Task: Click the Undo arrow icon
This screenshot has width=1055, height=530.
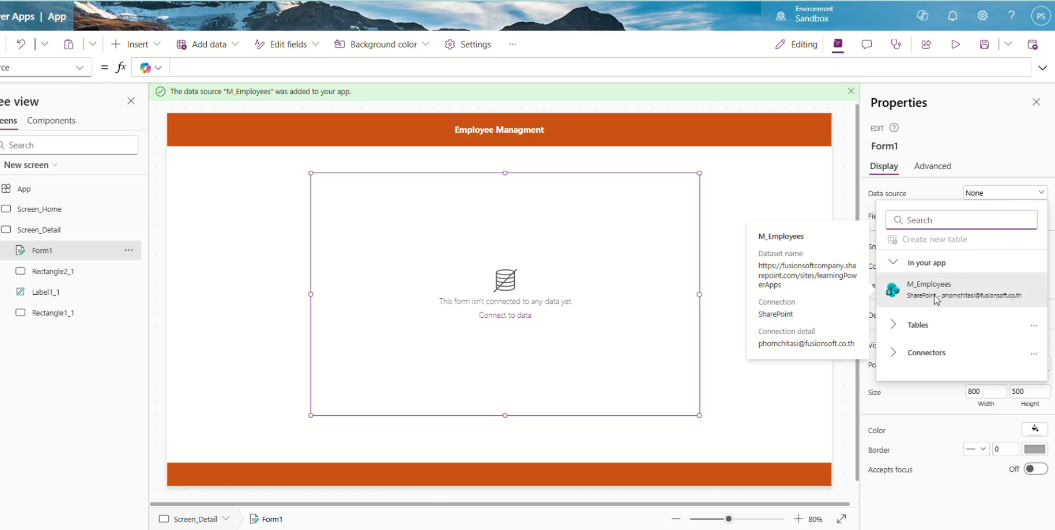Action: click(x=21, y=44)
